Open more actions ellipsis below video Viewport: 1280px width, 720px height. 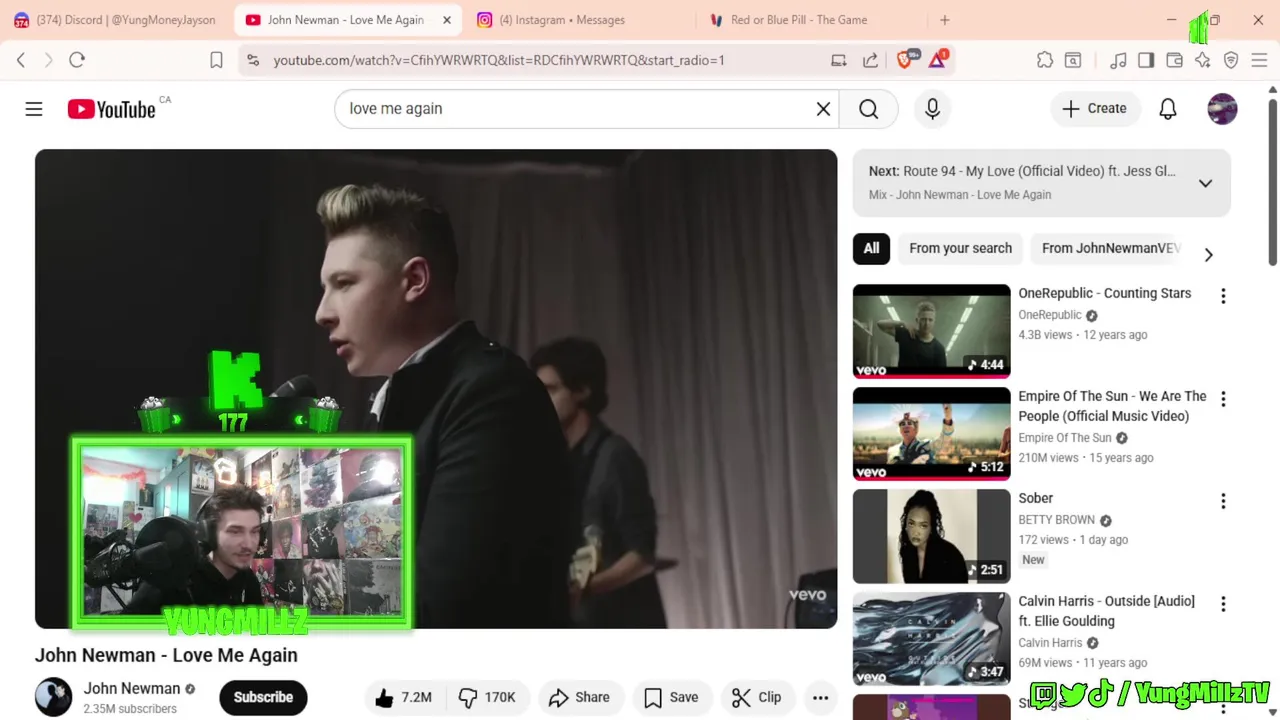[x=820, y=698]
